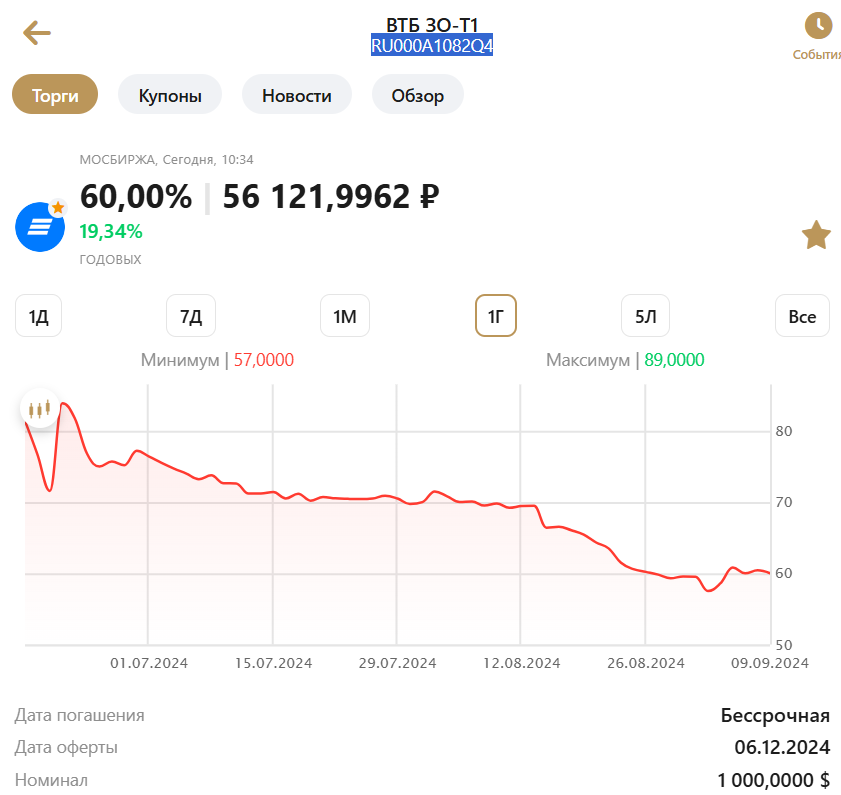Open the Купоны tab

click(x=170, y=94)
